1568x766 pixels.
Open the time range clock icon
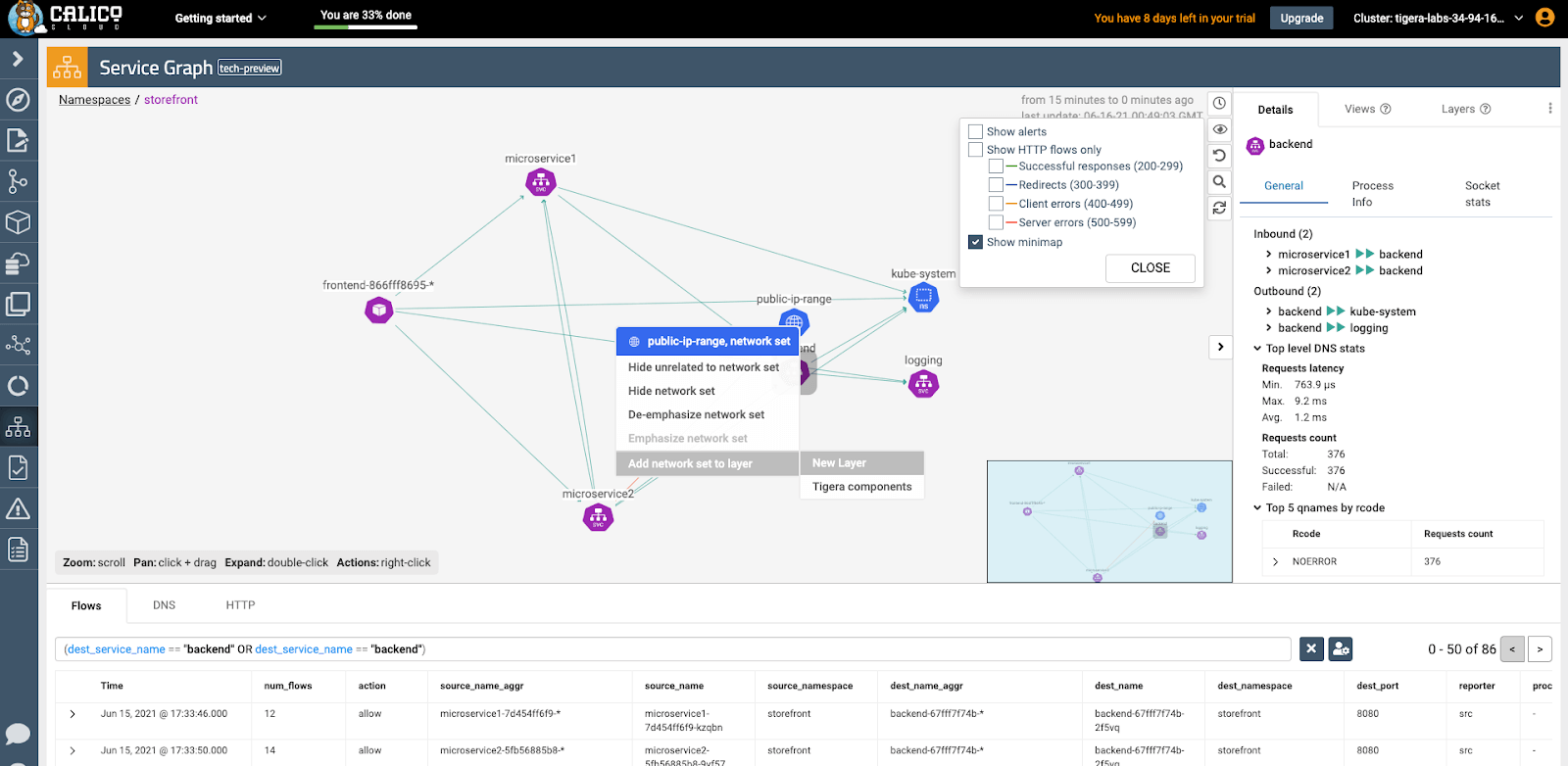pos(1219,103)
